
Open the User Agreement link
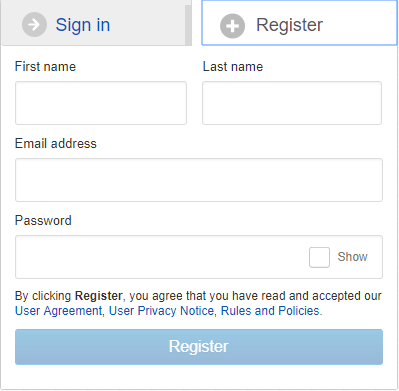pos(59,311)
